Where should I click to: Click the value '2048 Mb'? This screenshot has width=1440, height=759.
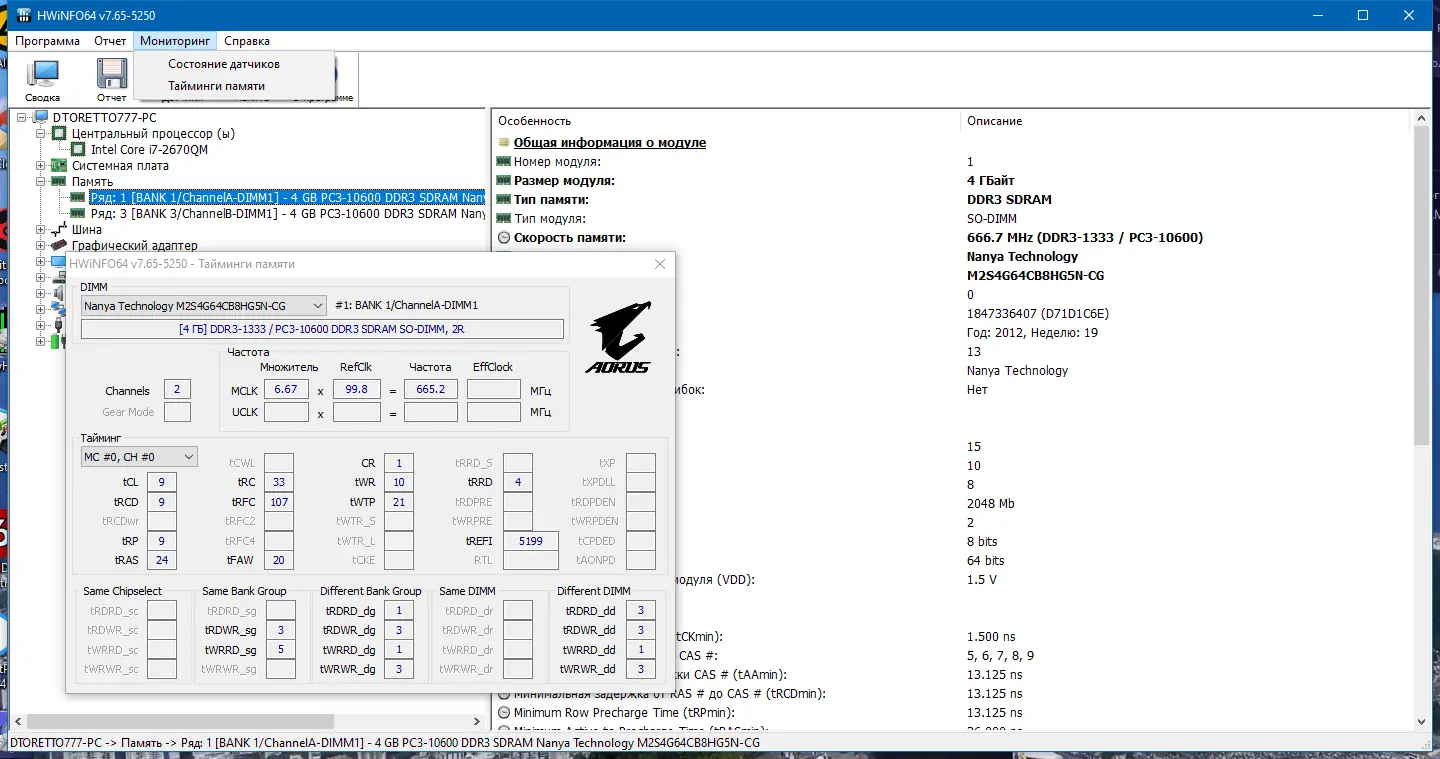coord(991,504)
